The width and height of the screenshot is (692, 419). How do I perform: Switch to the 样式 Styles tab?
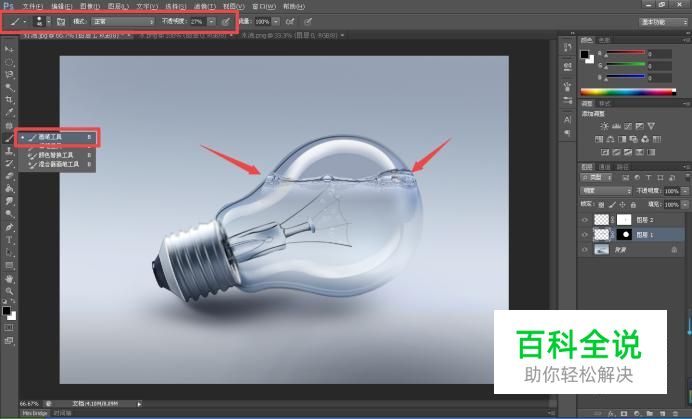click(605, 103)
